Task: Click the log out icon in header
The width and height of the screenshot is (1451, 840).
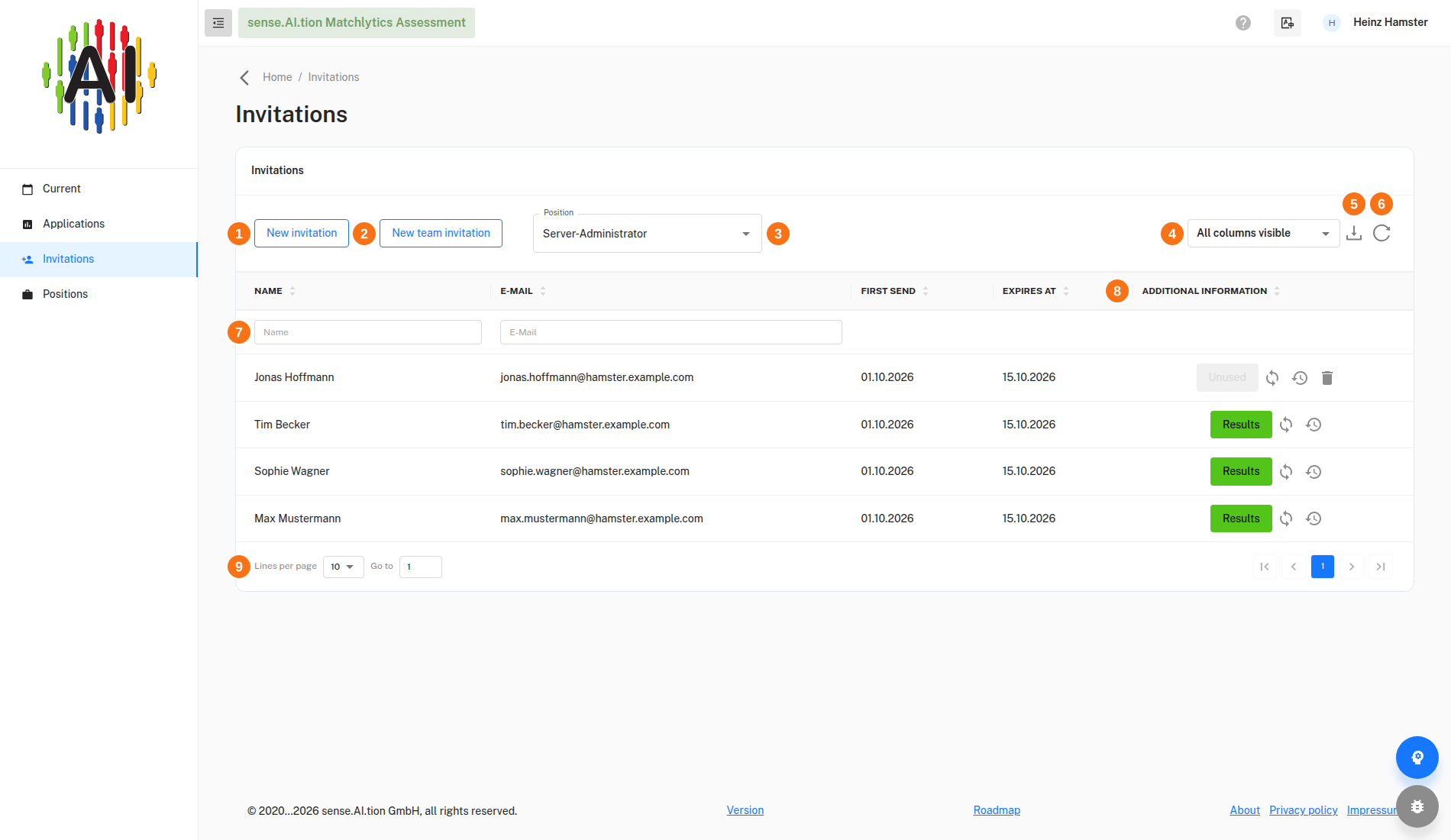Action: pos(1288,23)
